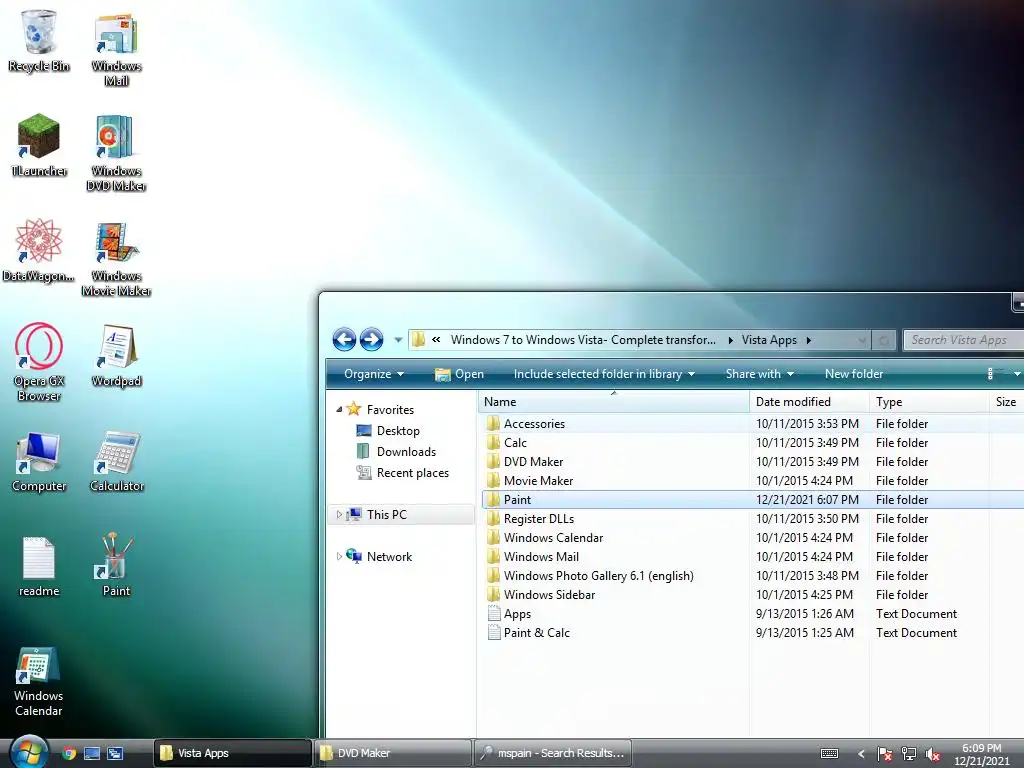
Task: Show hidden tray icons arrow
Action: click(x=861, y=754)
